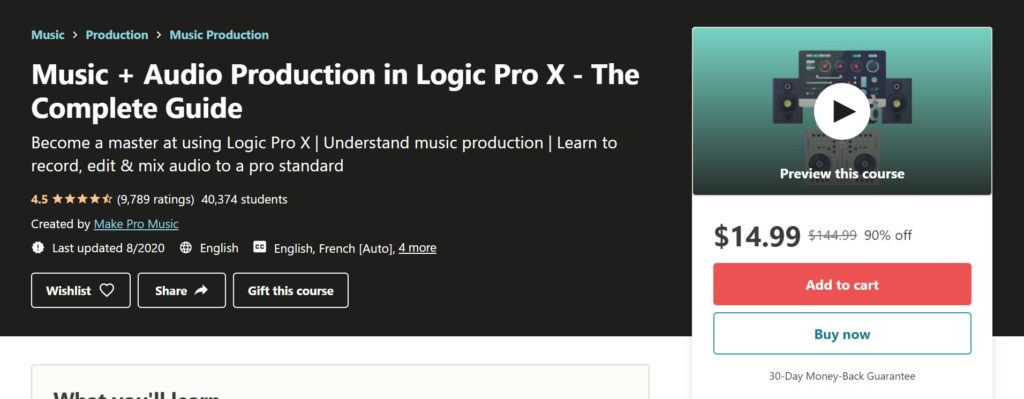Click the Share button

click(182, 291)
